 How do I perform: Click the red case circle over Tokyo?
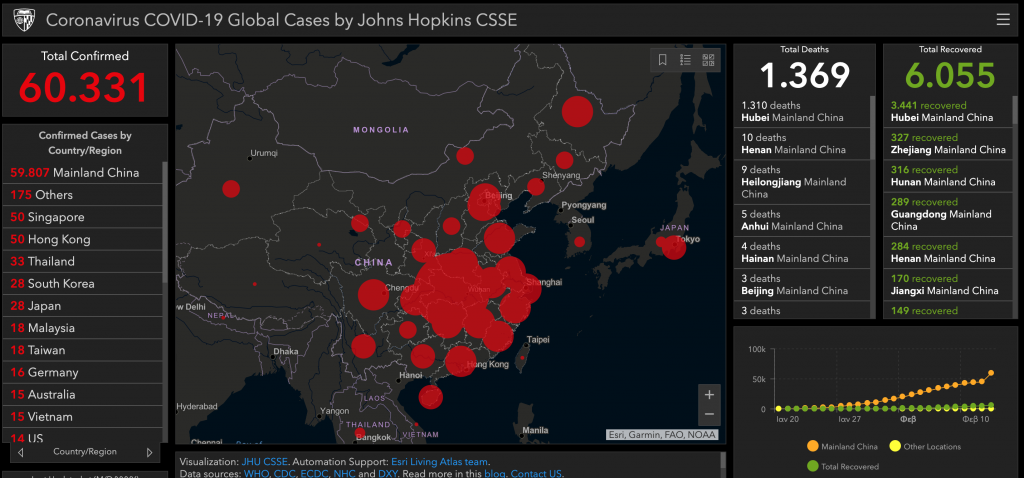(674, 244)
